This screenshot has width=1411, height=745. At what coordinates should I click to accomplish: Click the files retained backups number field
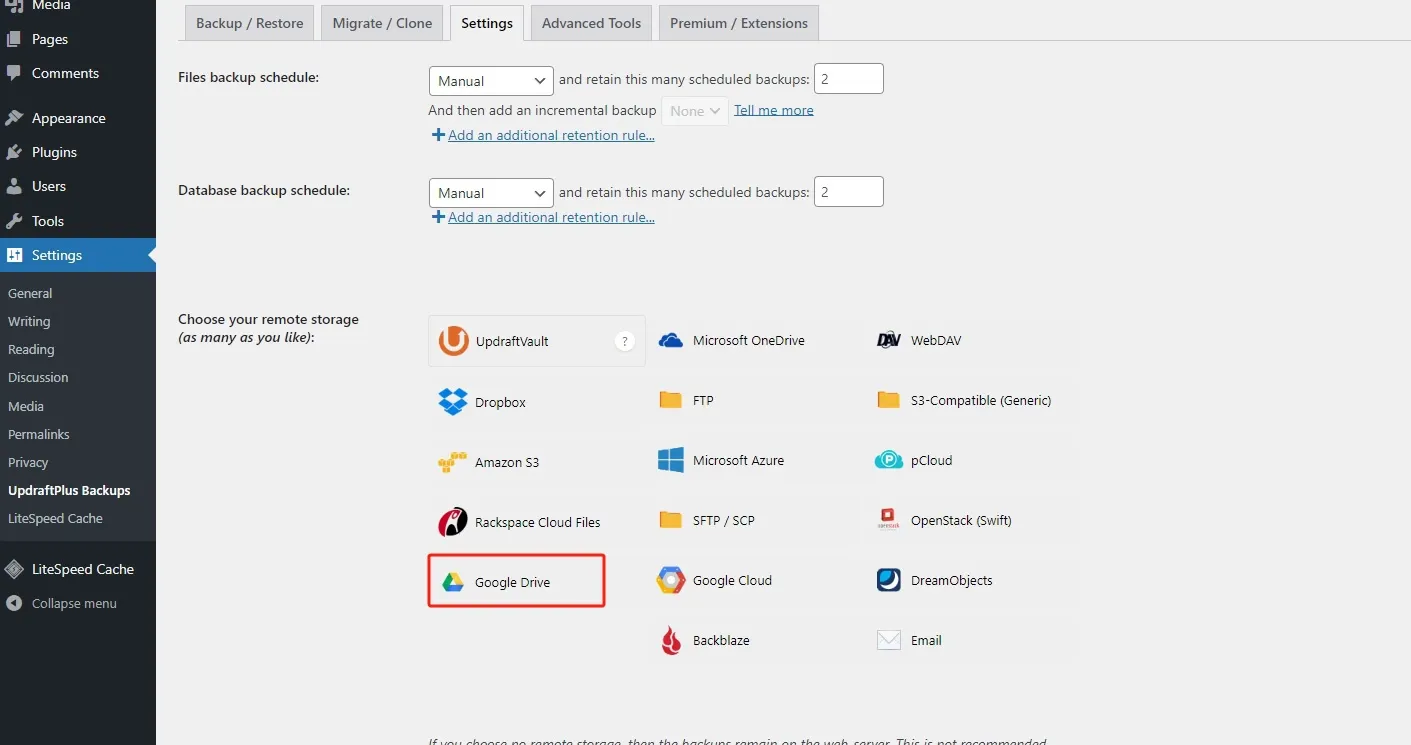848,79
